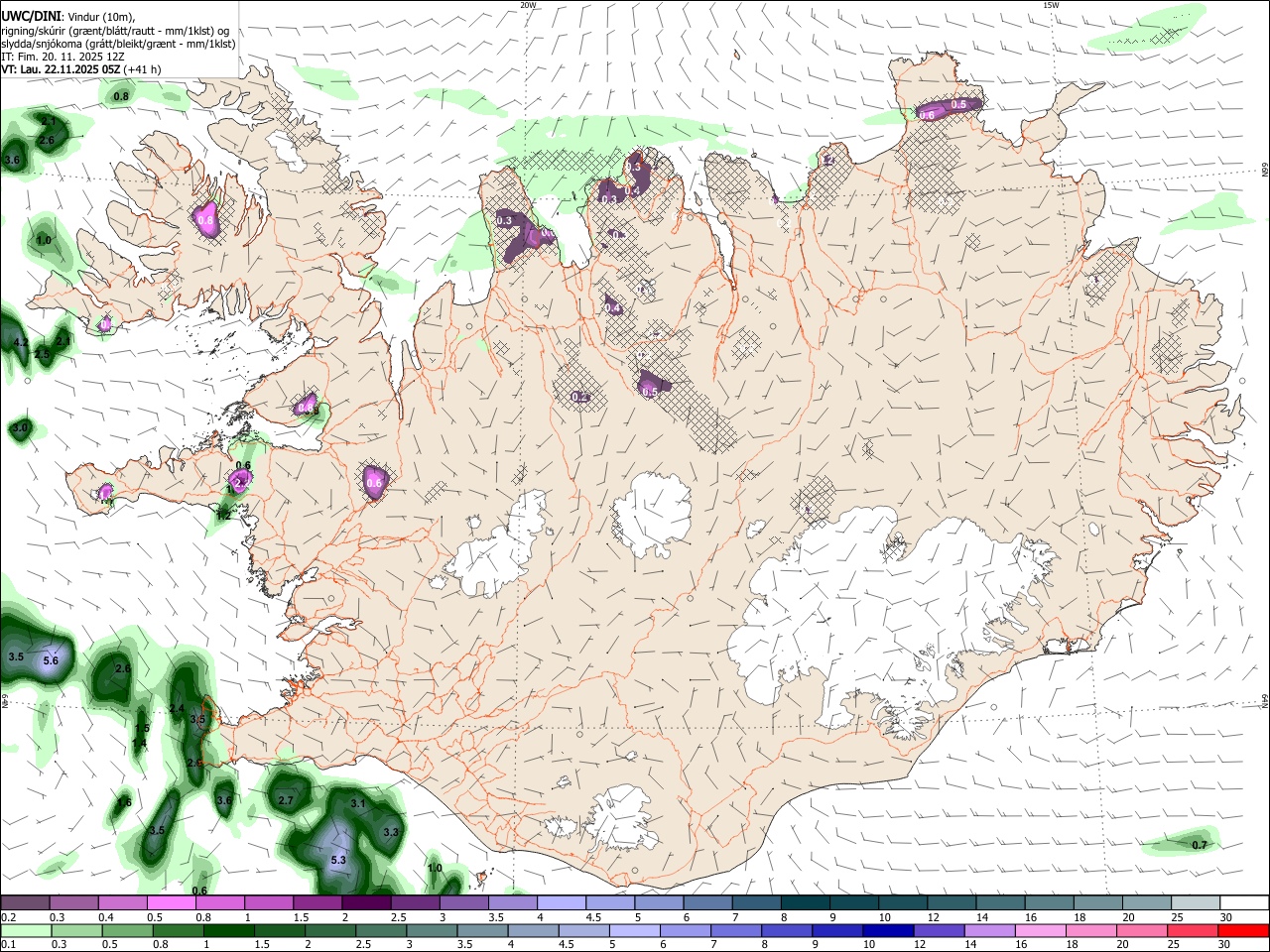Click the '3.0' rain value on the map
Viewport: 1270px width, 952px height.
click(x=21, y=427)
